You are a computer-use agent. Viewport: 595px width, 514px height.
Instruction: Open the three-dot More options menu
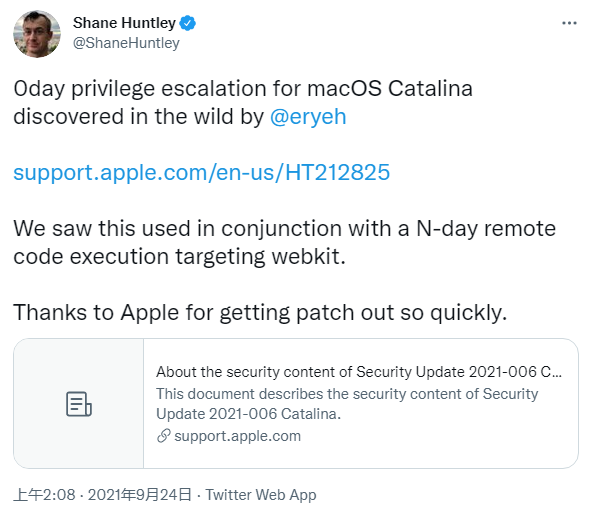[569, 23]
